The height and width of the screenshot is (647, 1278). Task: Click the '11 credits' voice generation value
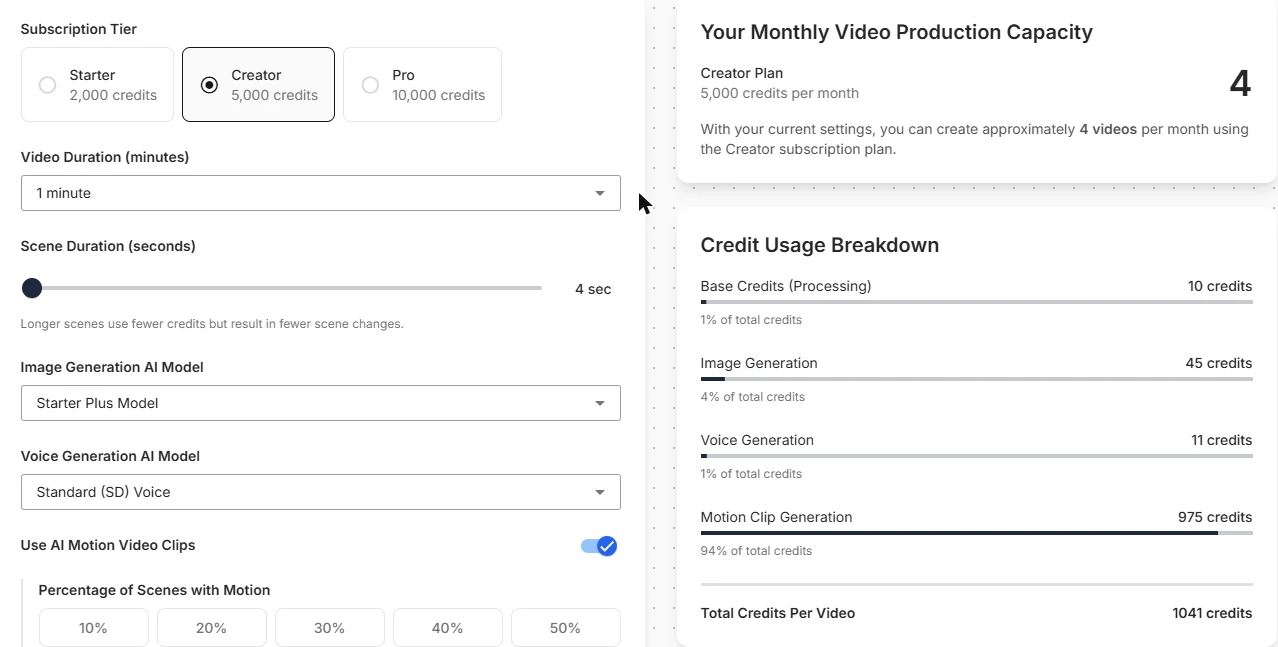(x=1221, y=440)
